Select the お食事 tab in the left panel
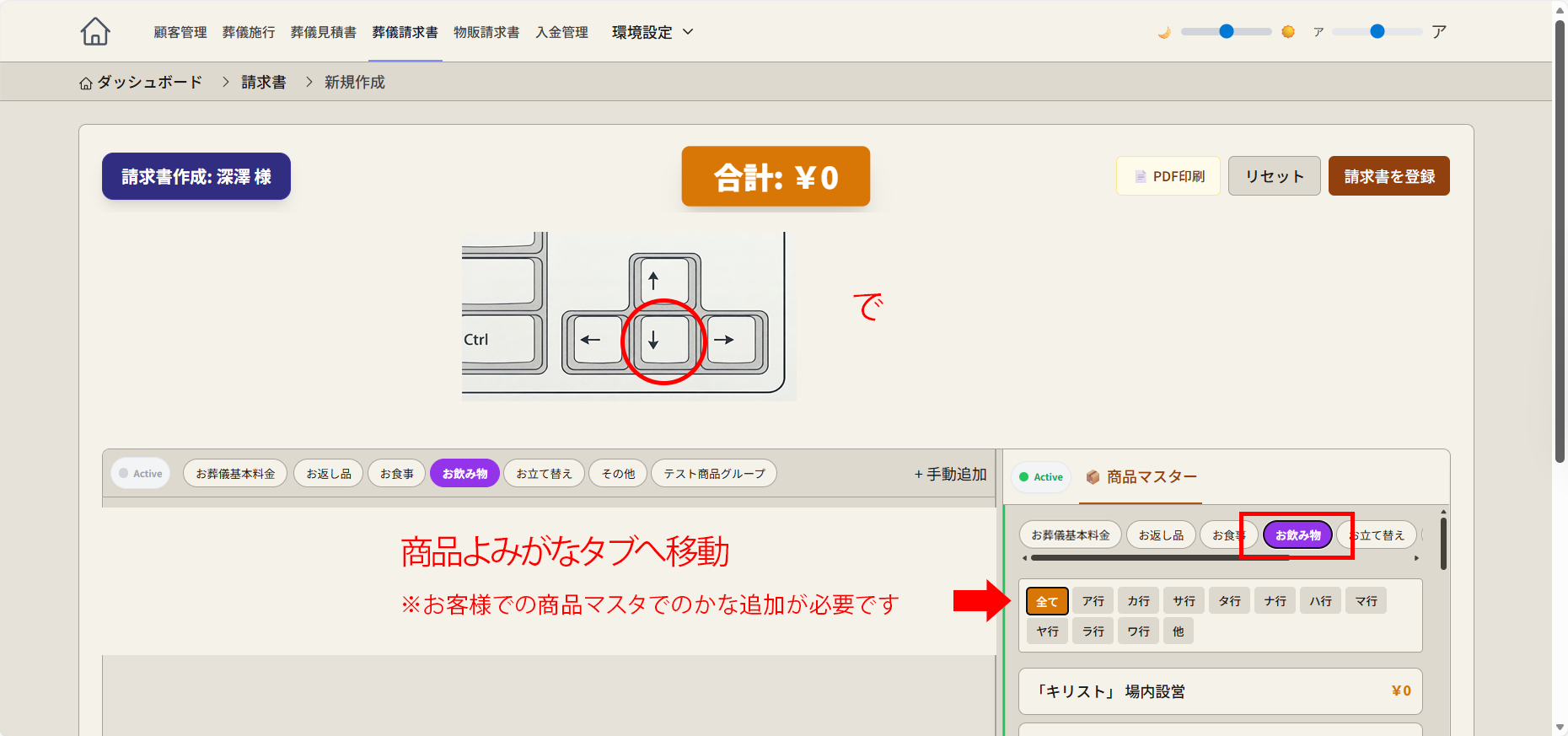The width and height of the screenshot is (1568, 736). [396, 474]
